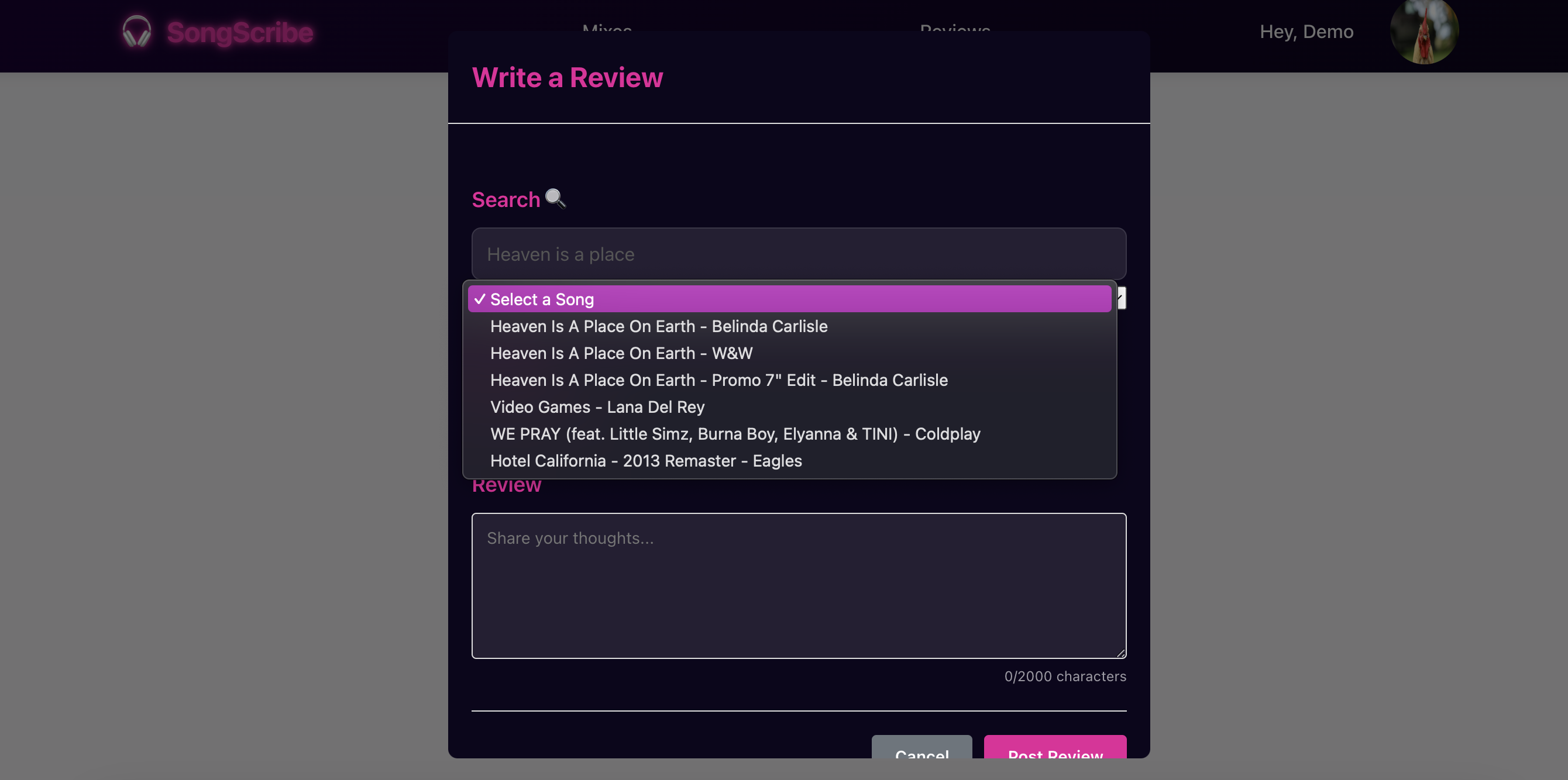Screen dimensions: 1568x780
Task: Click the magnifying glass search icon
Action: coord(555,198)
